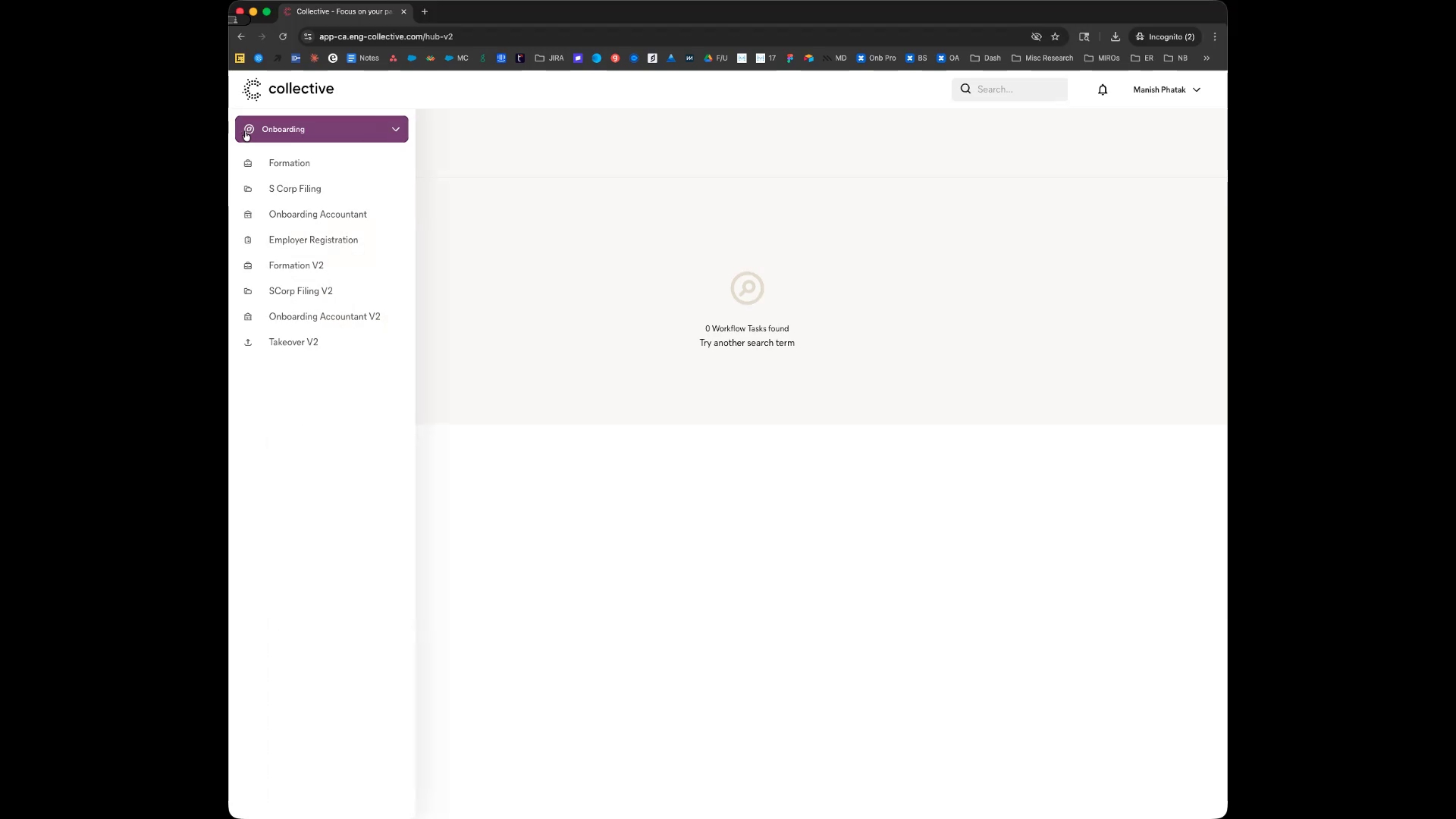
Task: Reload the page in browser toolbar
Action: 283,36
